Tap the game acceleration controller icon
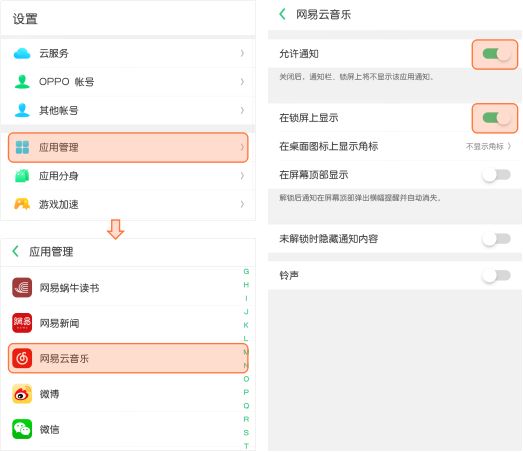The height and width of the screenshot is (452, 523). point(22,204)
